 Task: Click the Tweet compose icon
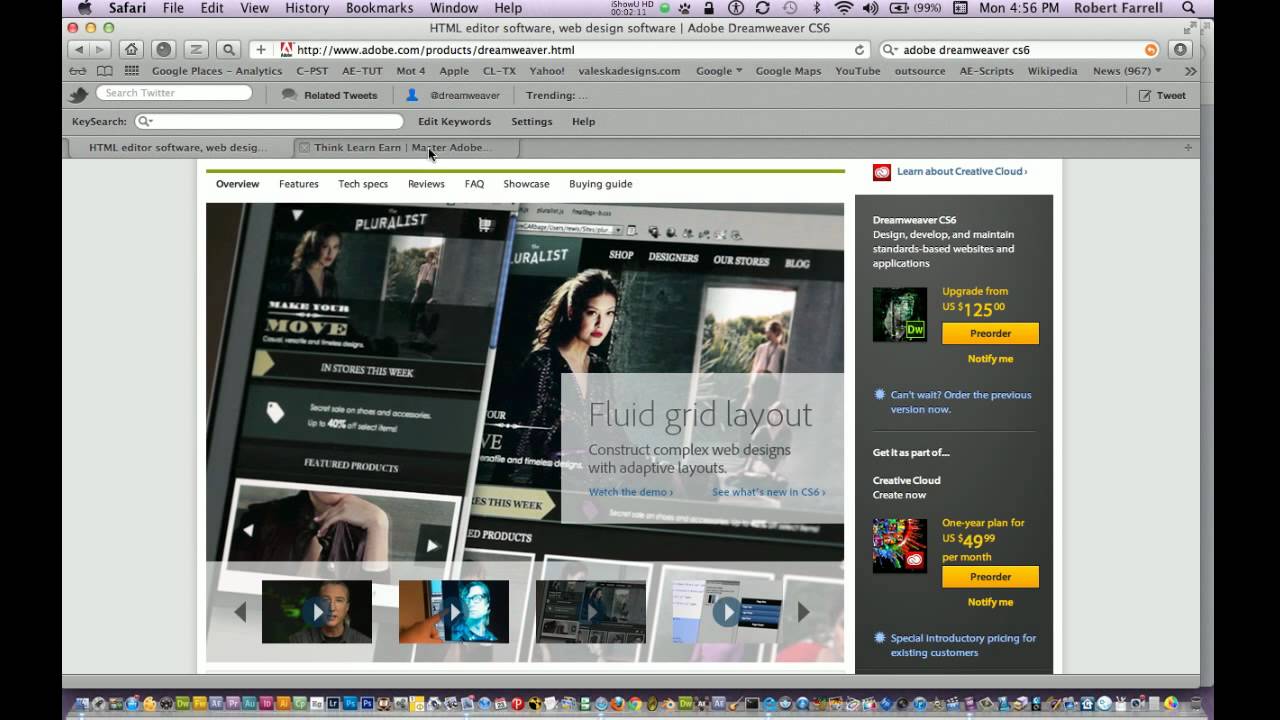pyautogui.click(x=1145, y=95)
